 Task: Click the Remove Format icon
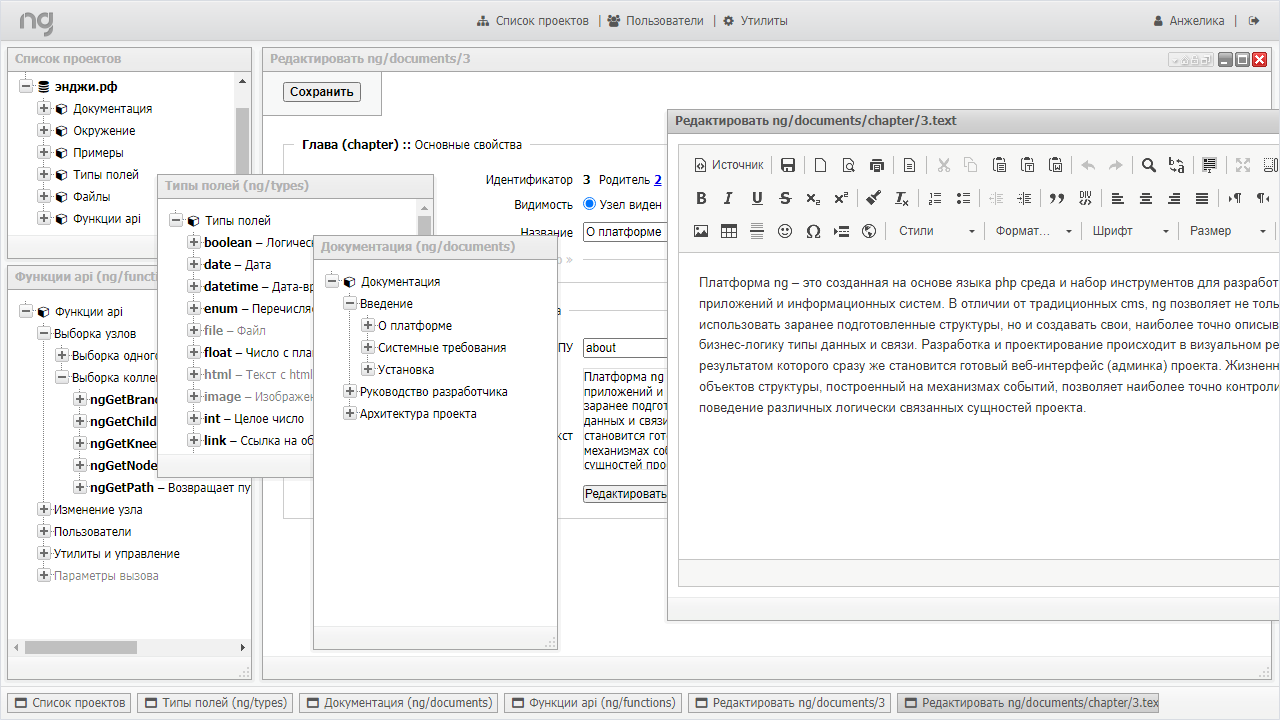point(901,198)
